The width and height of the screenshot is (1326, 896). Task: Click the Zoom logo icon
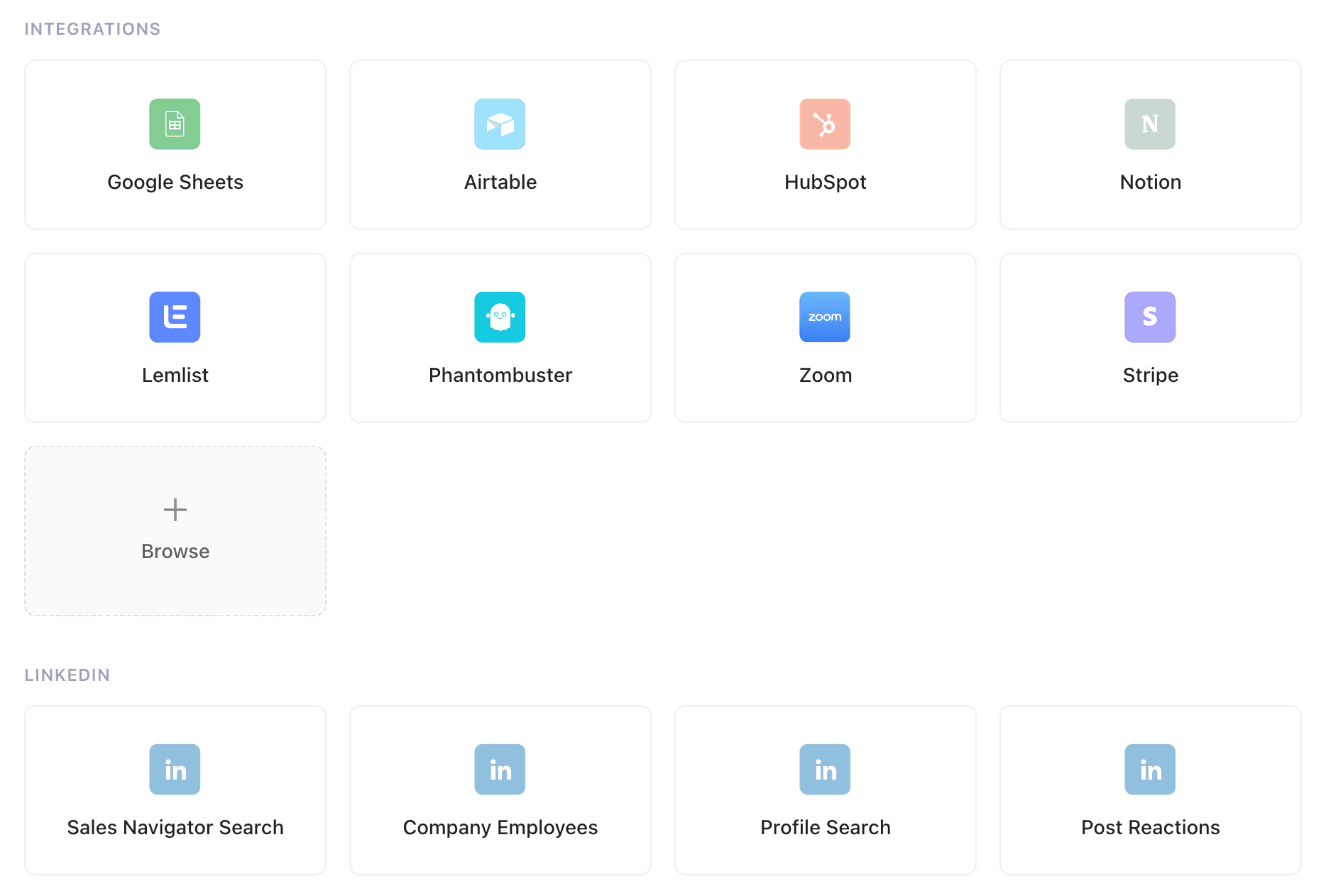pos(825,317)
